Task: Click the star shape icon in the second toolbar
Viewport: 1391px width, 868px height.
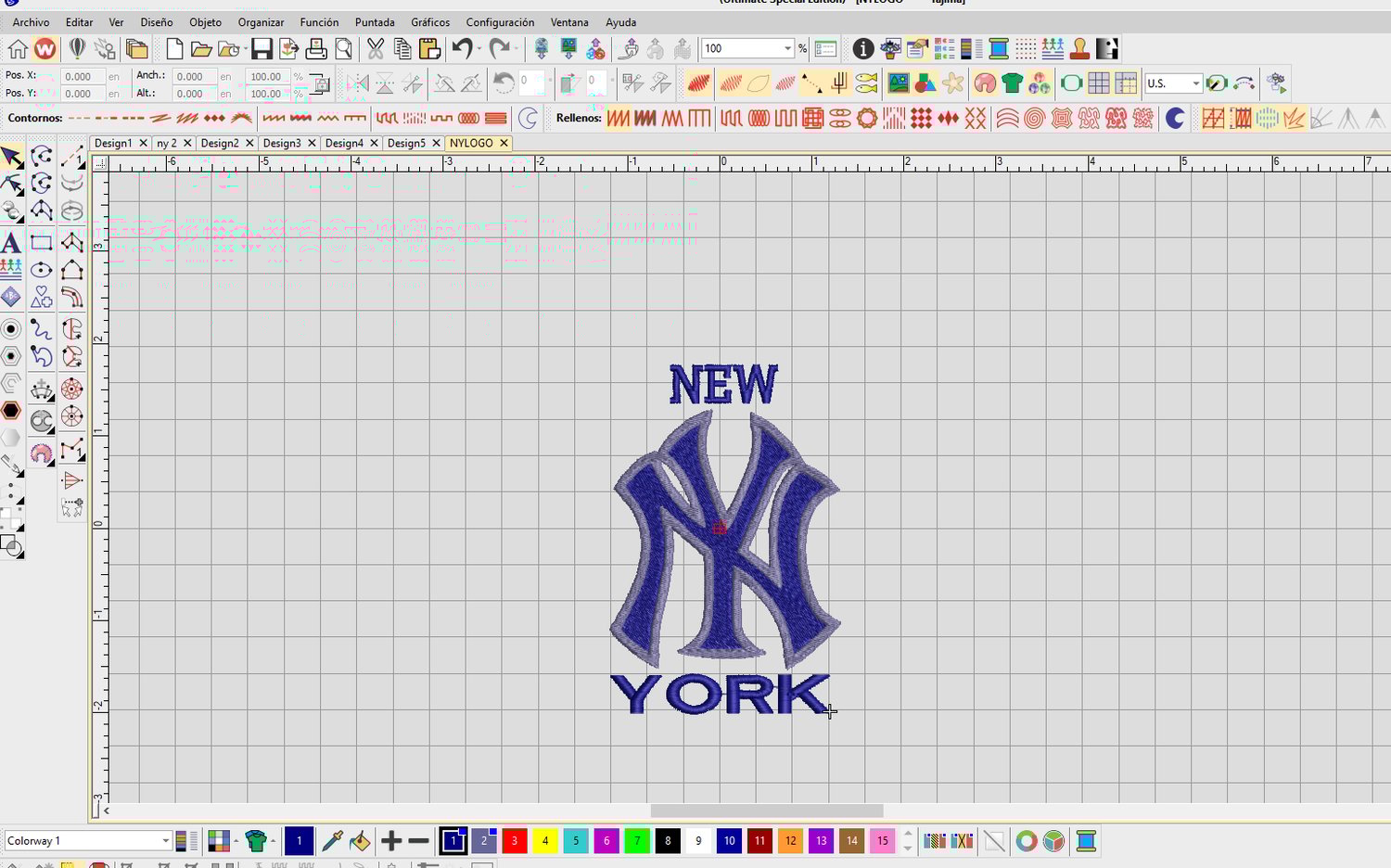Action: click(953, 83)
